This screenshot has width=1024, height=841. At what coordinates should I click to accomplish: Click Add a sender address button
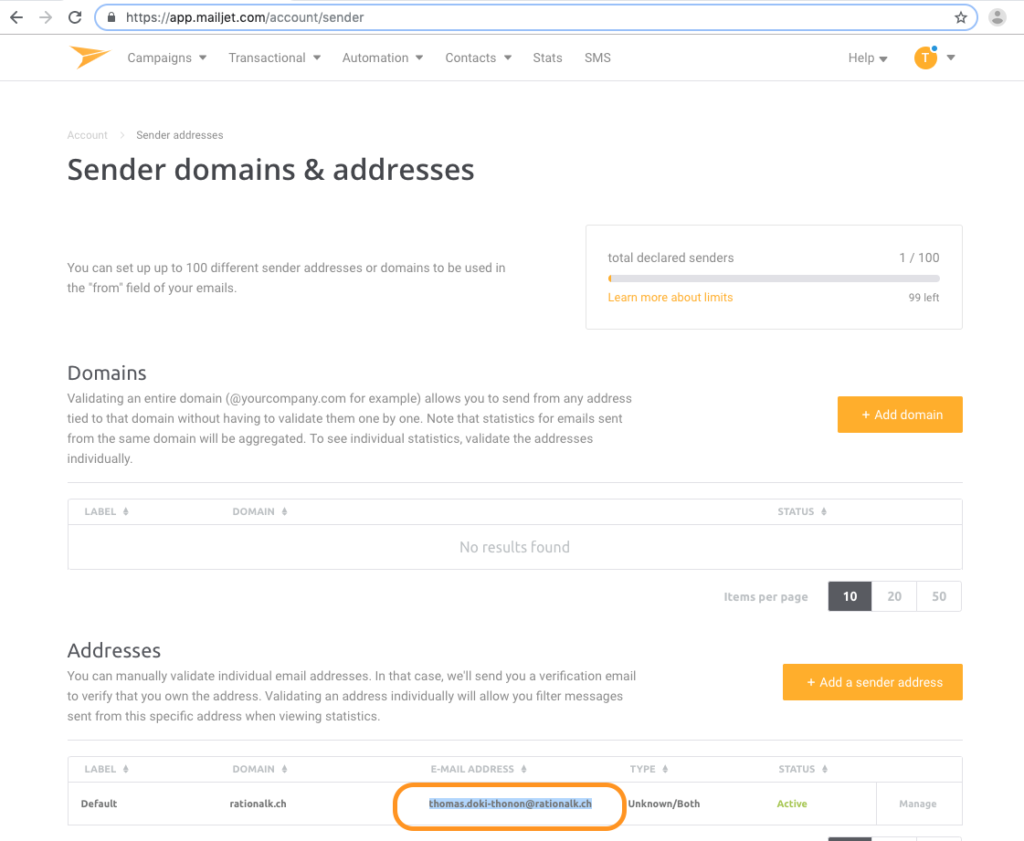tap(872, 682)
